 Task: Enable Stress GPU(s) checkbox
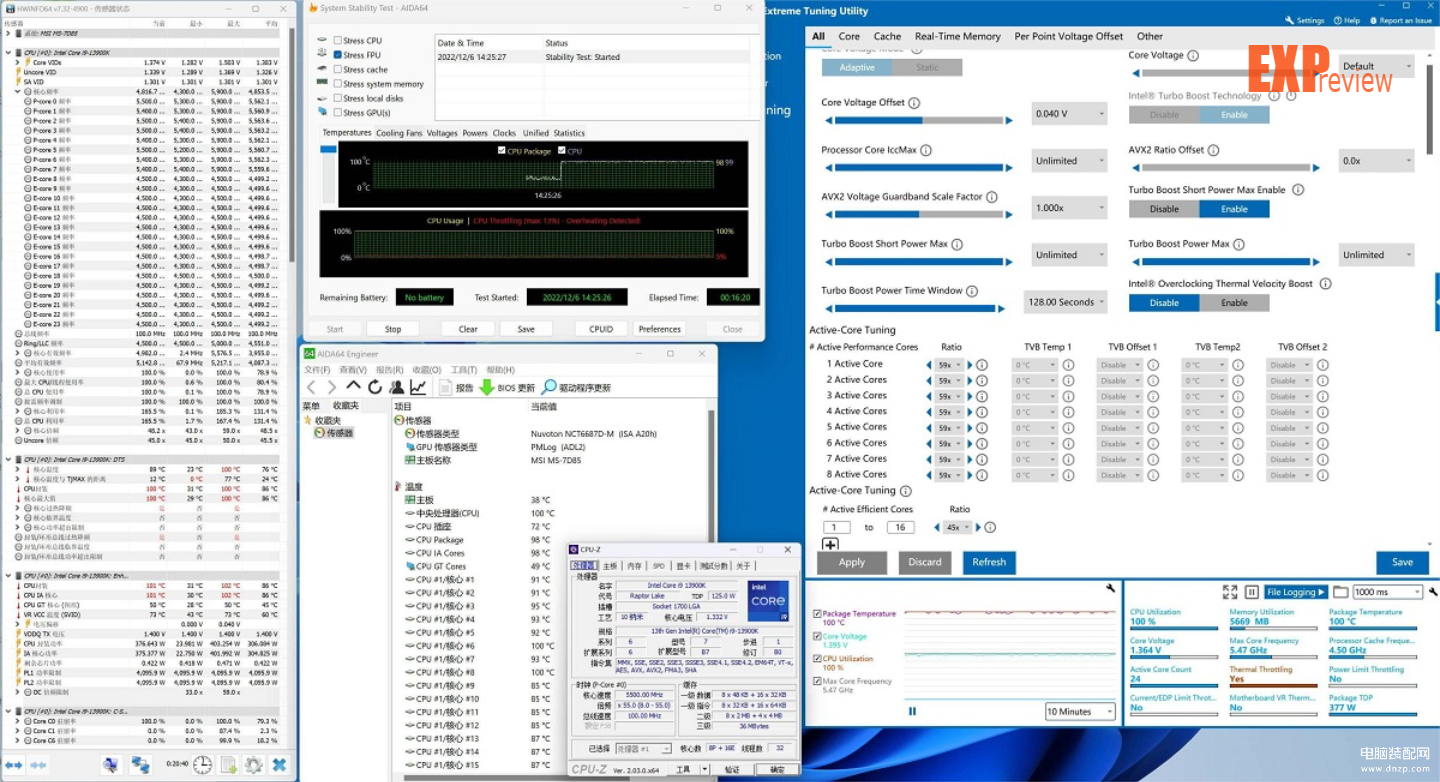coord(337,113)
